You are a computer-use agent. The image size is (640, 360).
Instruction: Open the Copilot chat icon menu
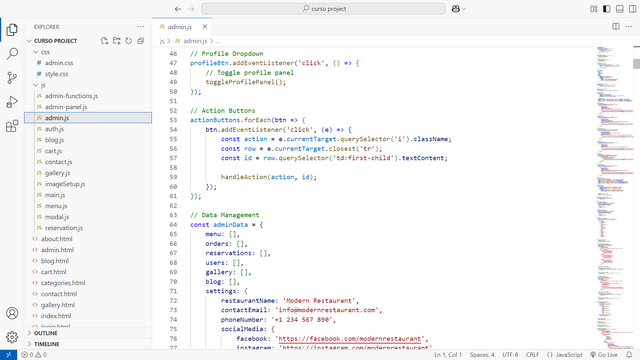458,9
